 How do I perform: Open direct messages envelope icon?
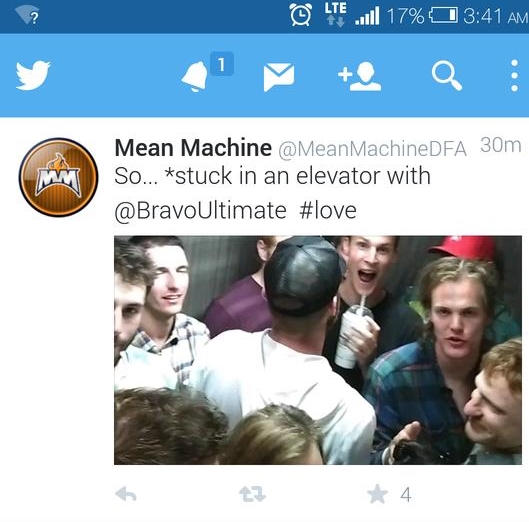[x=279, y=77]
